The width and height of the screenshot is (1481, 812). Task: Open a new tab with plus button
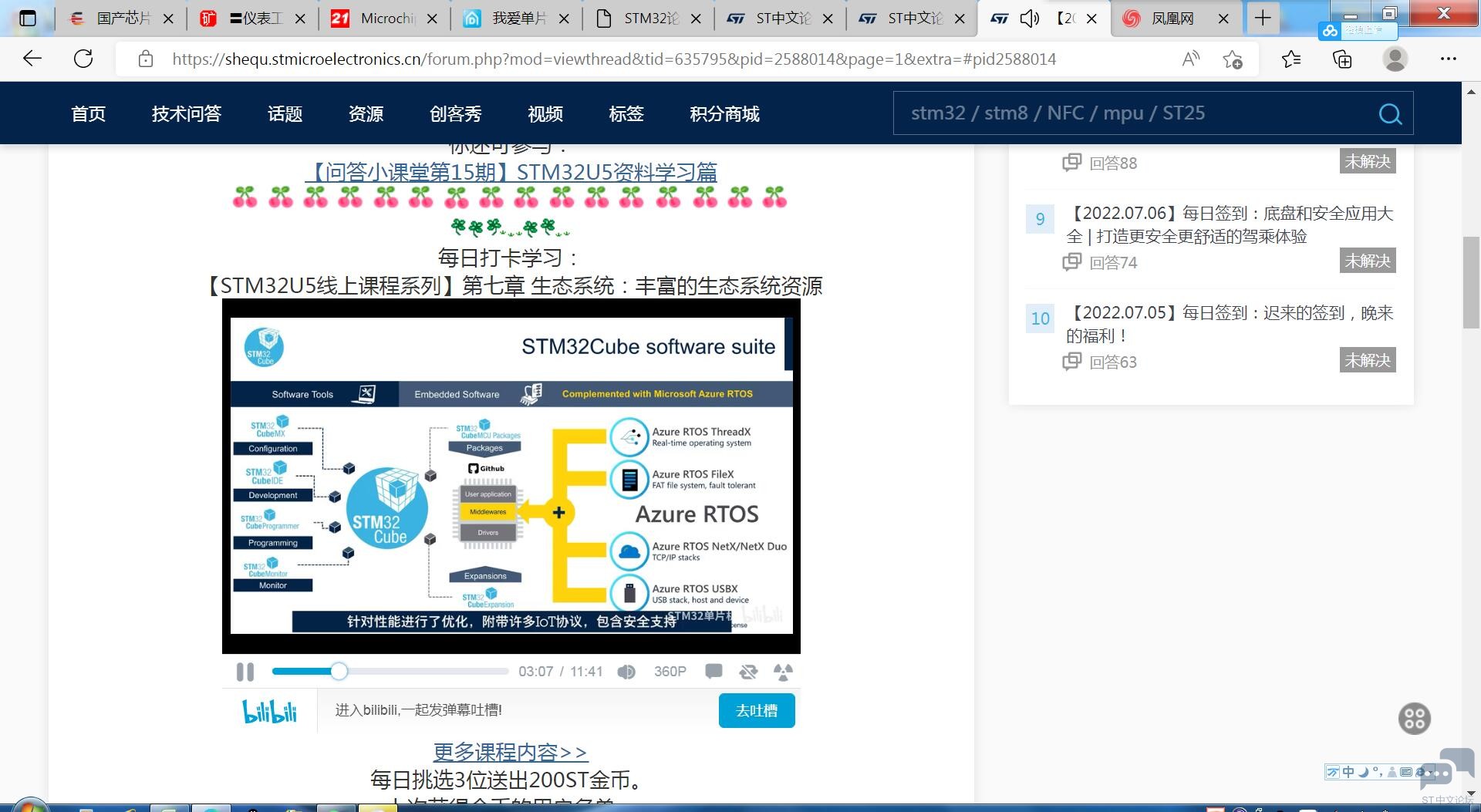tap(1263, 19)
